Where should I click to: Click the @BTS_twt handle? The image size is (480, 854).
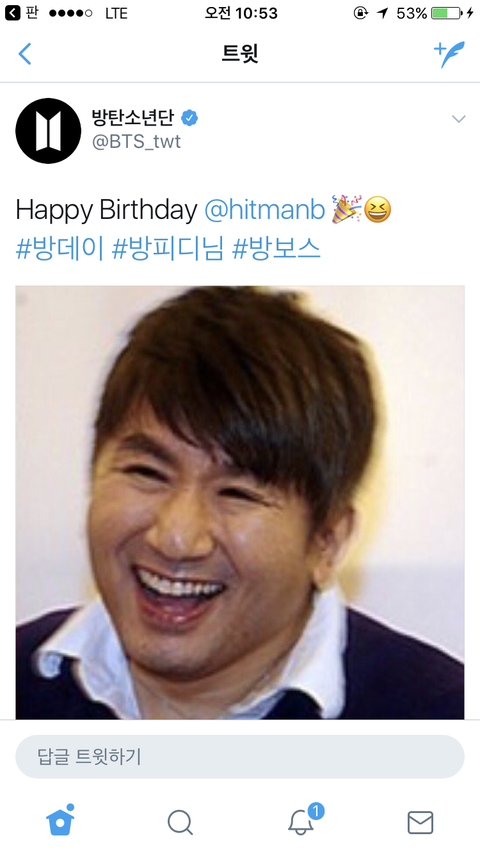136,142
